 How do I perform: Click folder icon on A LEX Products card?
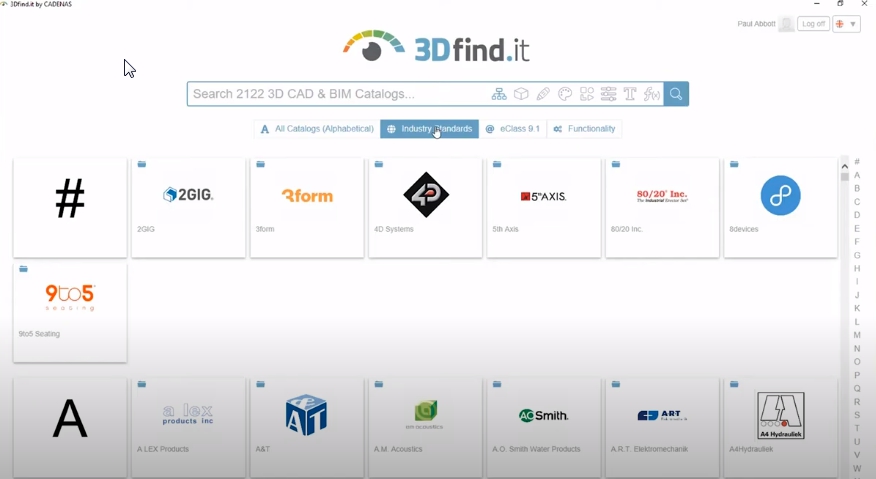click(x=142, y=384)
